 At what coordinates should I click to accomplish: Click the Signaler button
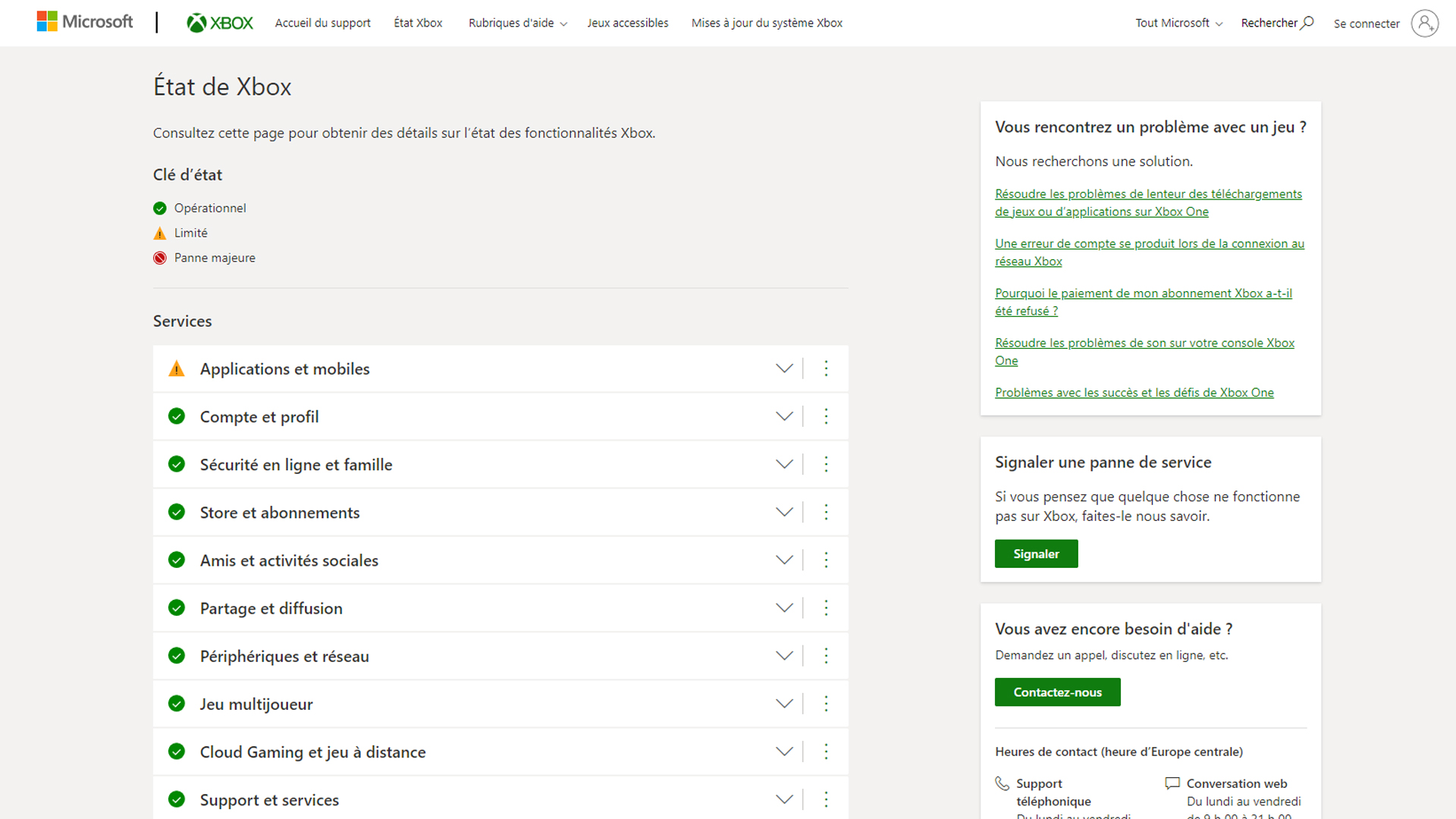[1036, 554]
